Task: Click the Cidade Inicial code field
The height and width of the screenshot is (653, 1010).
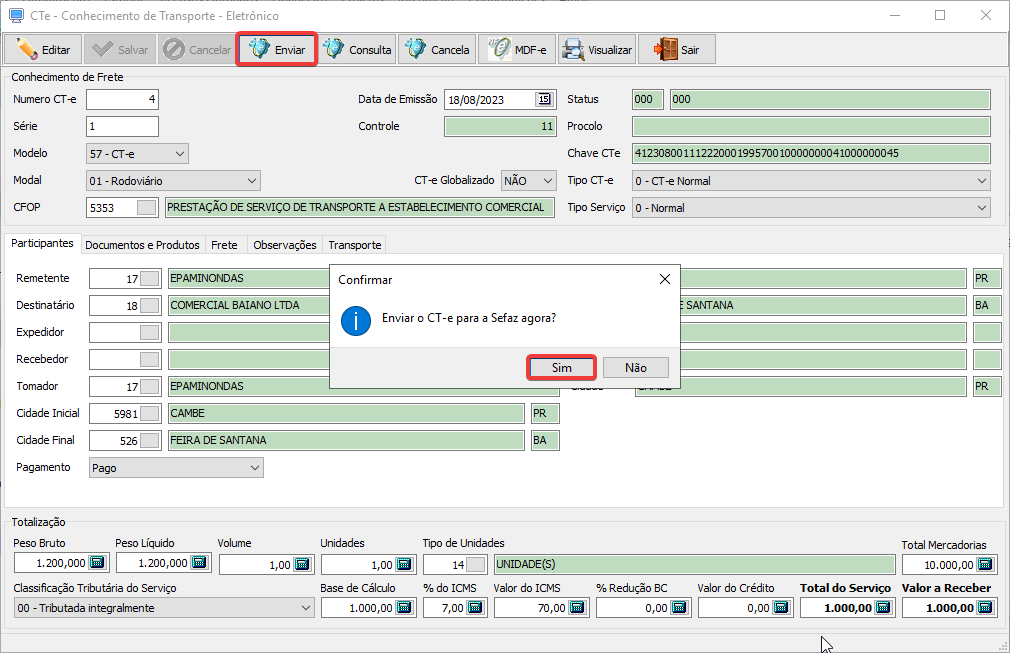Action: coord(115,413)
